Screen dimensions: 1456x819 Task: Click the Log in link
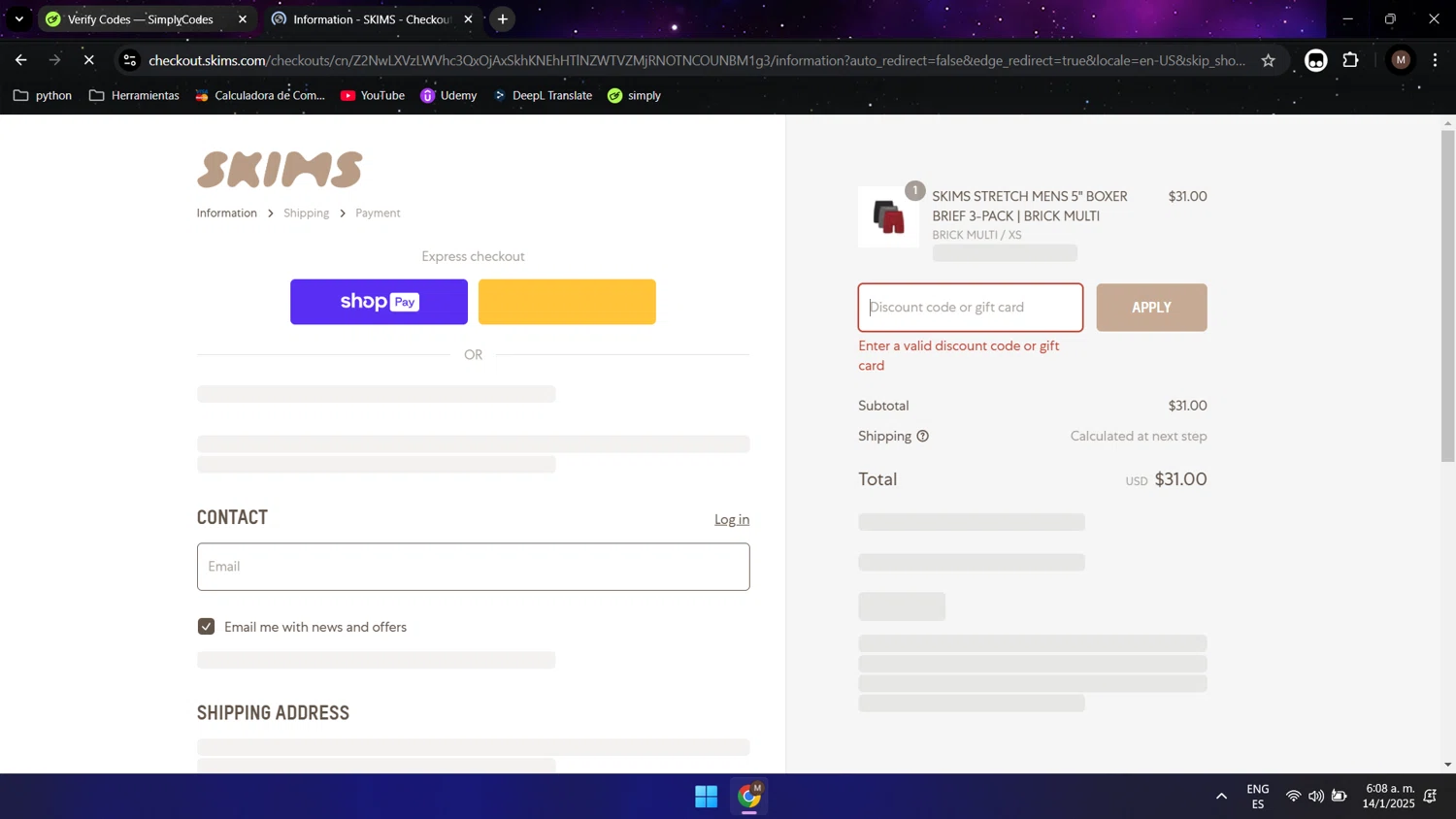(732, 519)
